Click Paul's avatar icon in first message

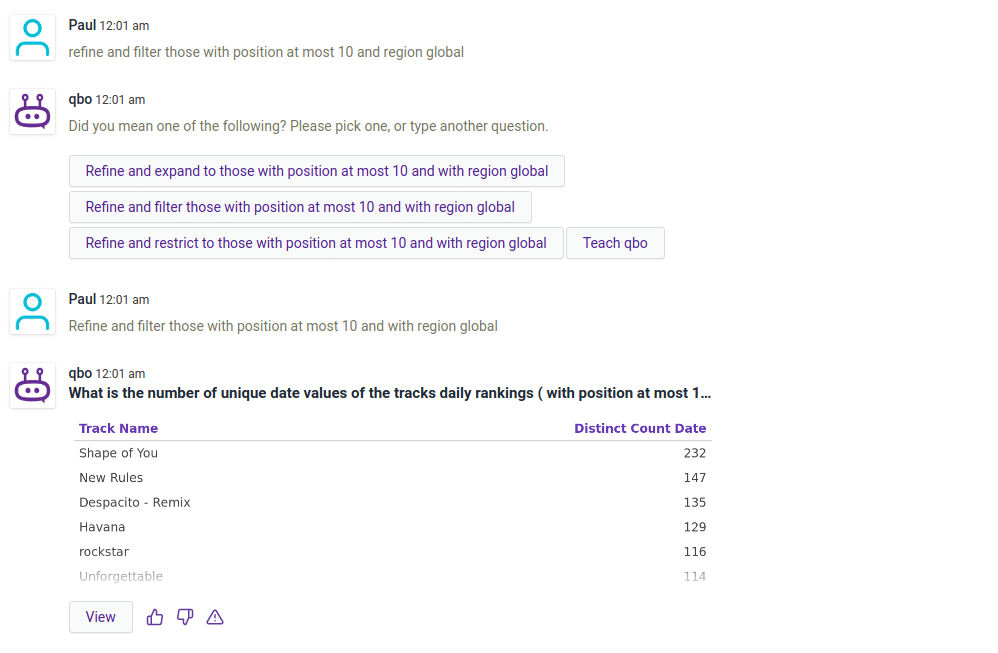point(32,38)
